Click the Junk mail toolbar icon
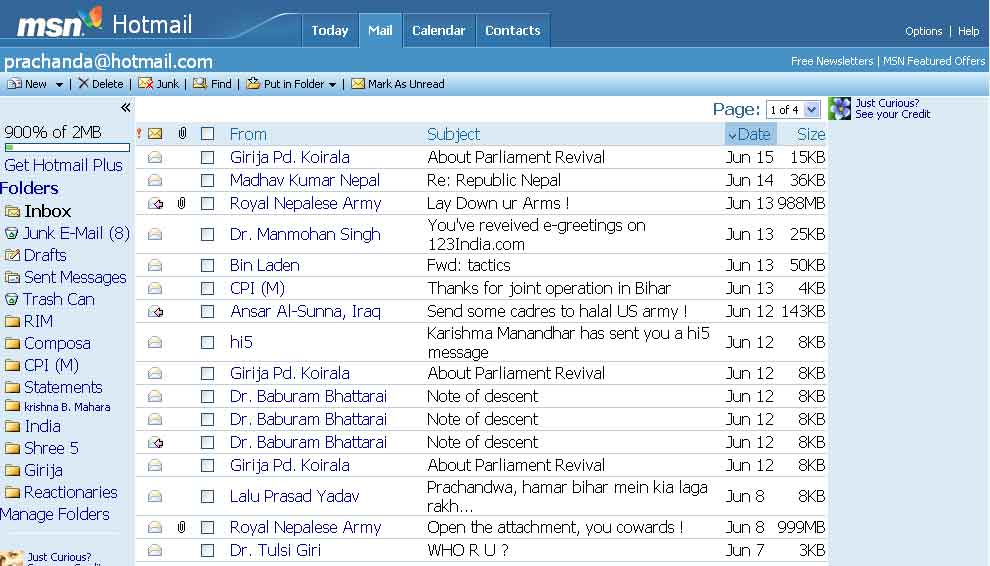Image resolution: width=990 pixels, height=566 pixels. point(145,84)
